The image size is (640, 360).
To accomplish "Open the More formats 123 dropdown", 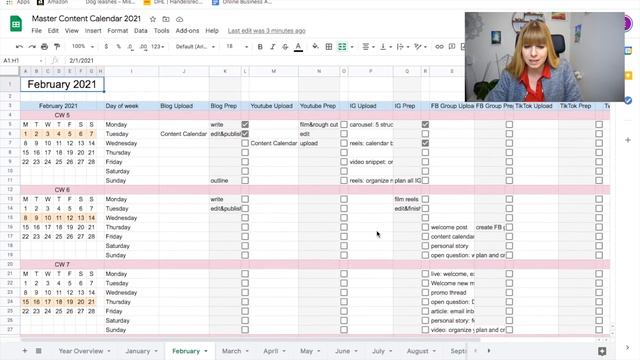I will point(158,47).
